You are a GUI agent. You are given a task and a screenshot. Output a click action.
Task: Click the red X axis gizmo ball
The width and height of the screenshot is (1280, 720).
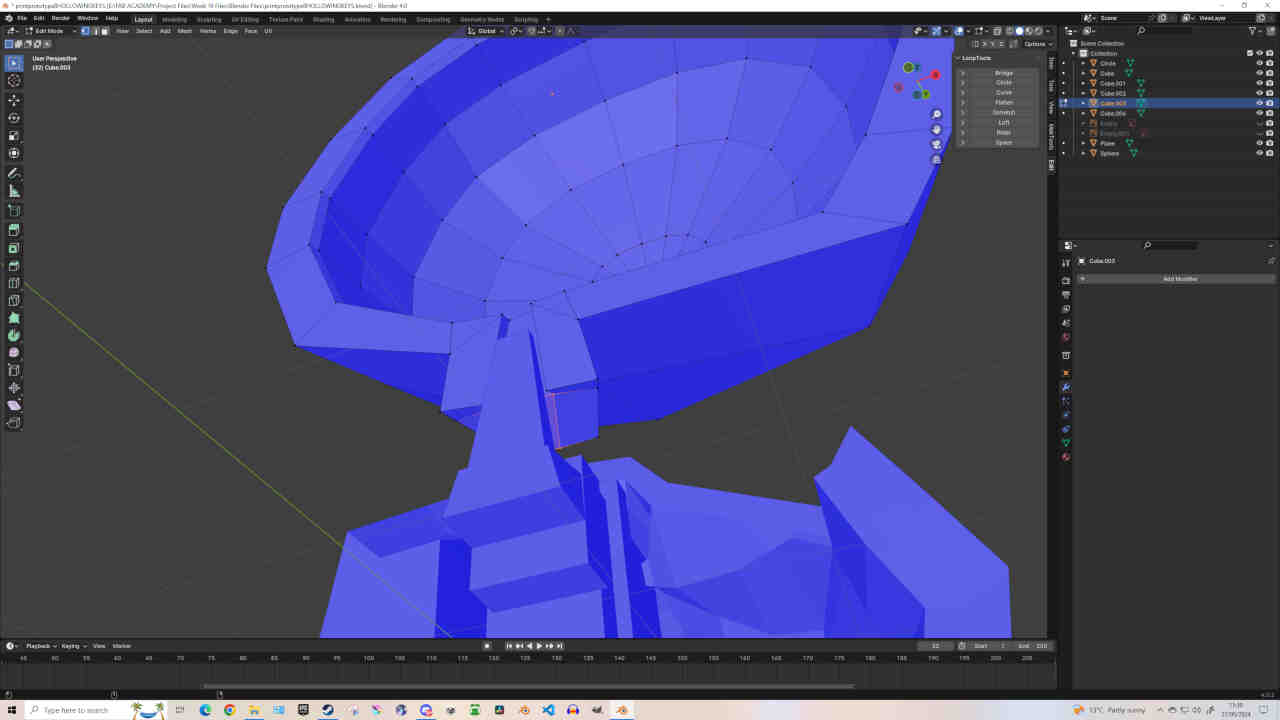tap(936, 75)
